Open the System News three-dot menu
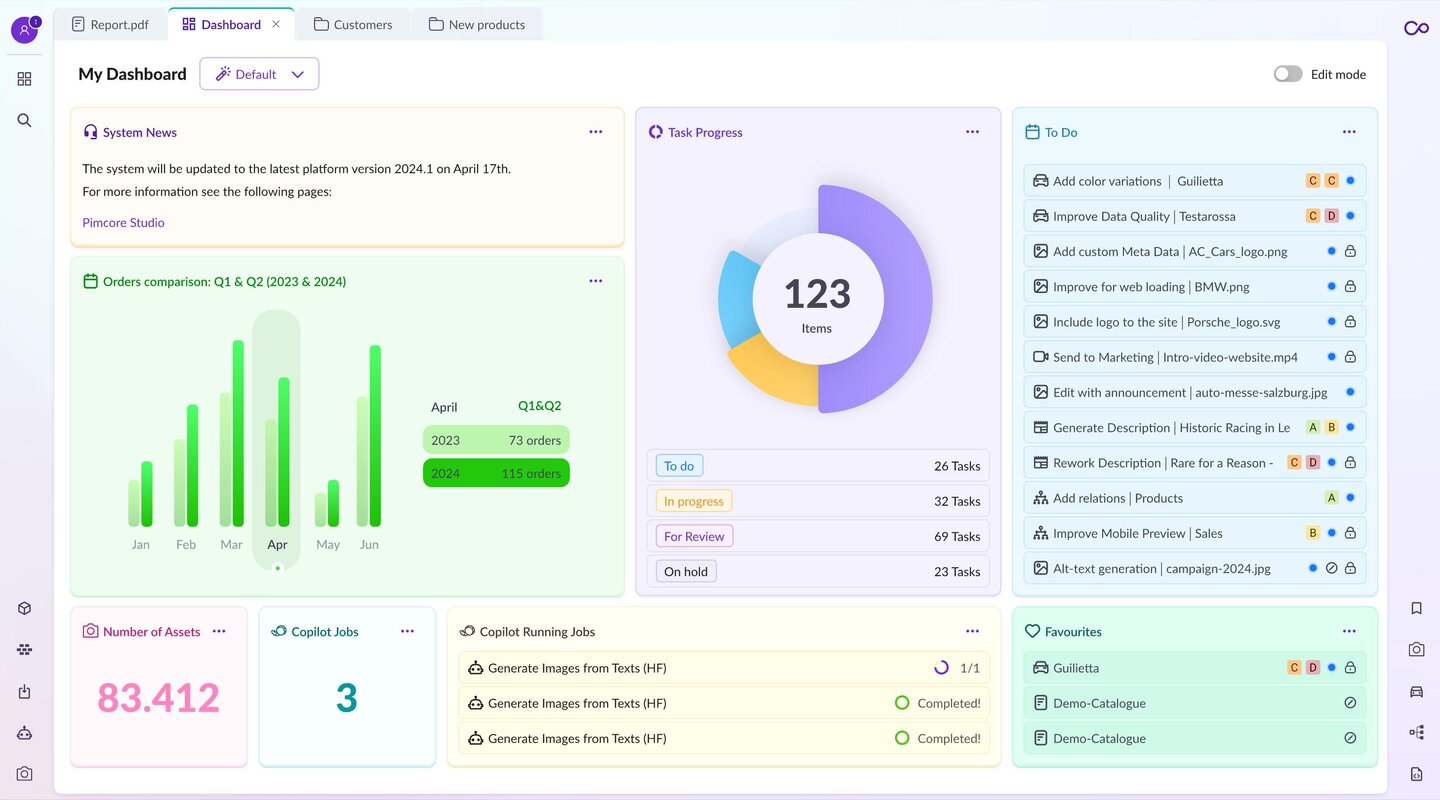The image size is (1440, 800). 596,132
